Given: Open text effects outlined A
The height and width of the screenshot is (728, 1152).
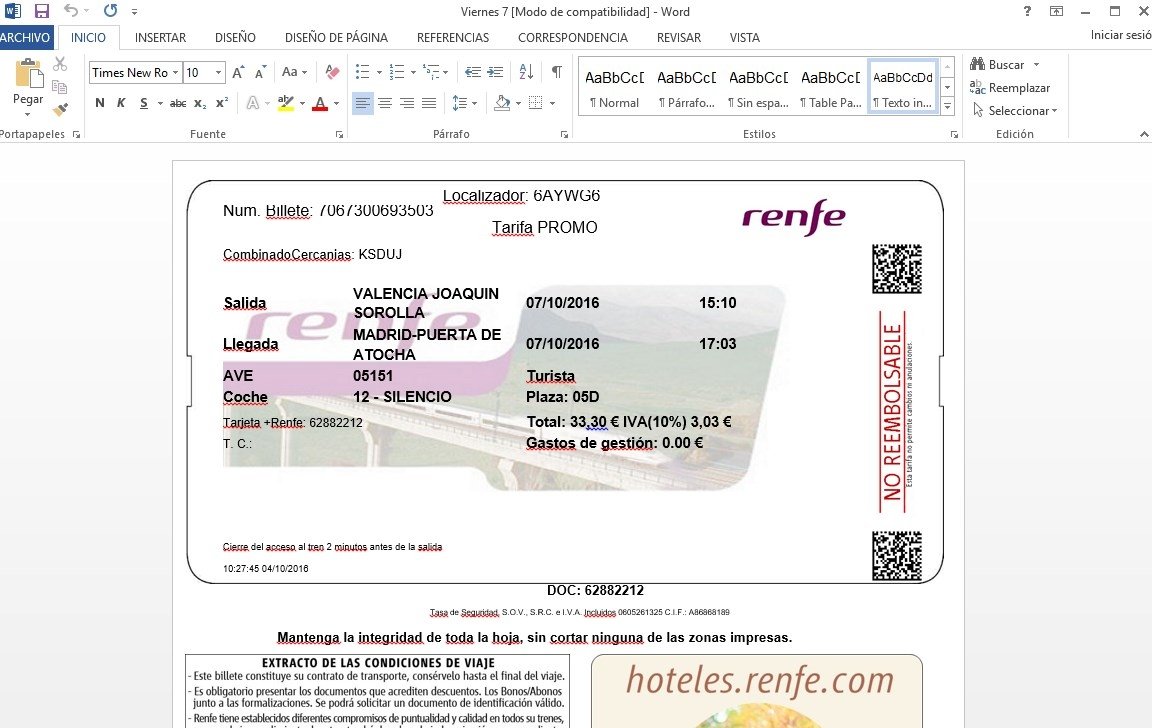Looking at the screenshot, I should coord(253,103).
